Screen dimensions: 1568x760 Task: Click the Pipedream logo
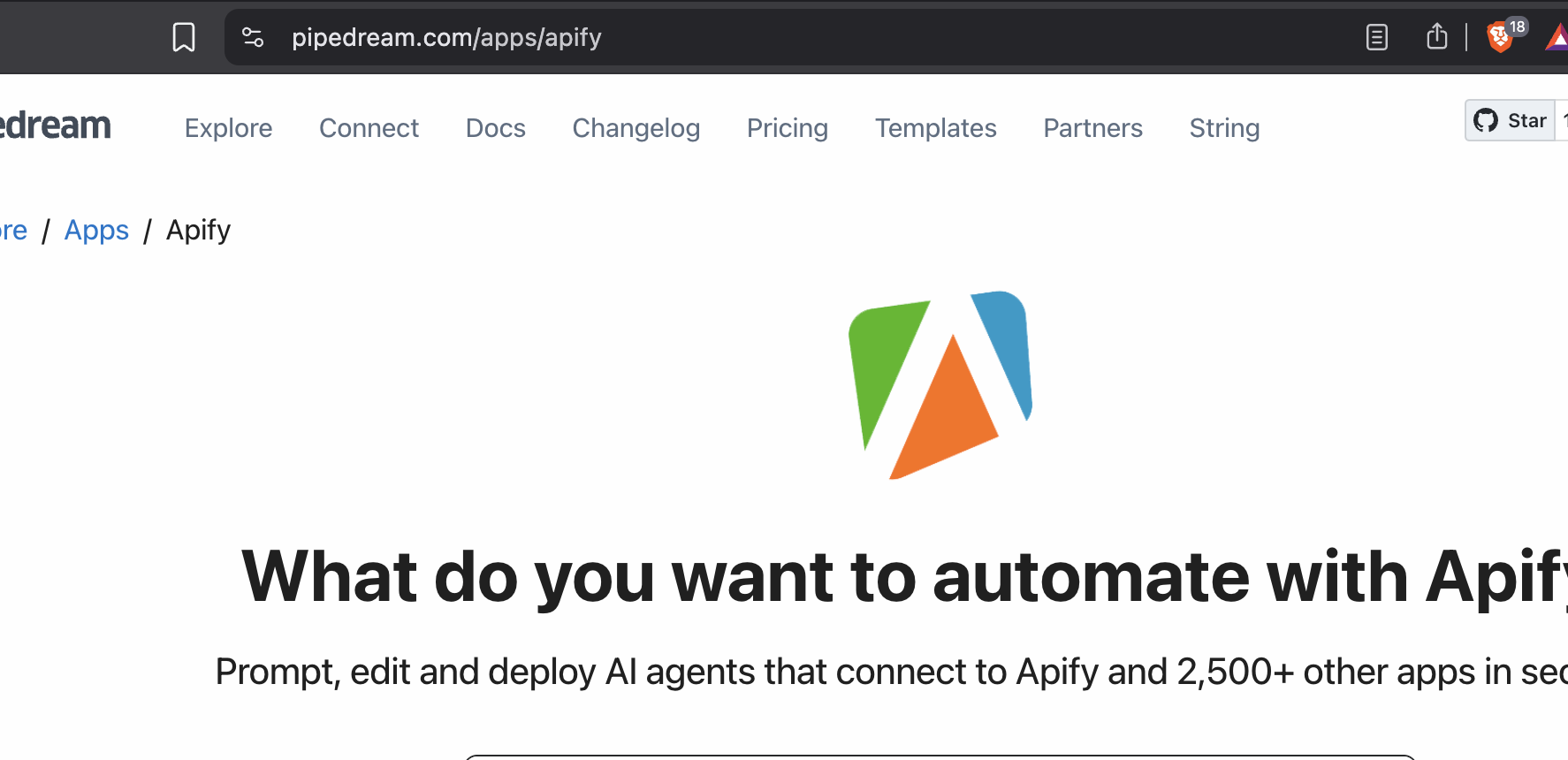pos(55,125)
